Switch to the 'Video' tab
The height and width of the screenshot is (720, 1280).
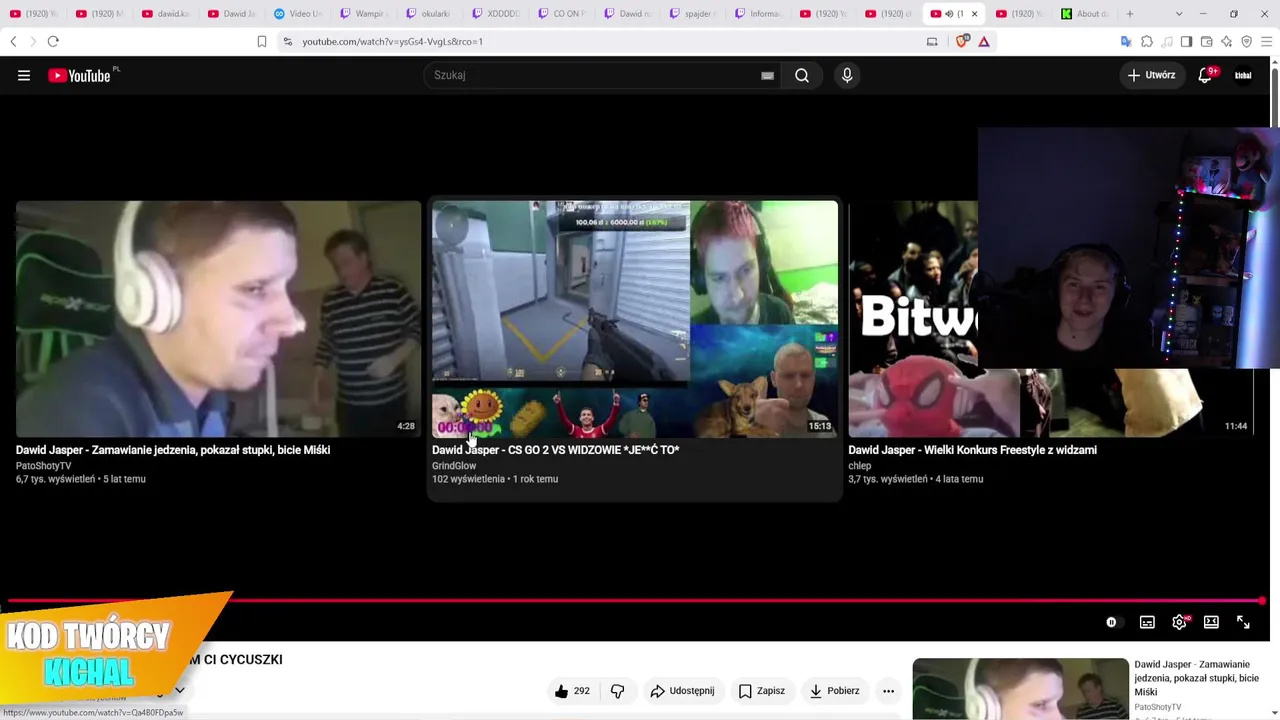[x=297, y=14]
